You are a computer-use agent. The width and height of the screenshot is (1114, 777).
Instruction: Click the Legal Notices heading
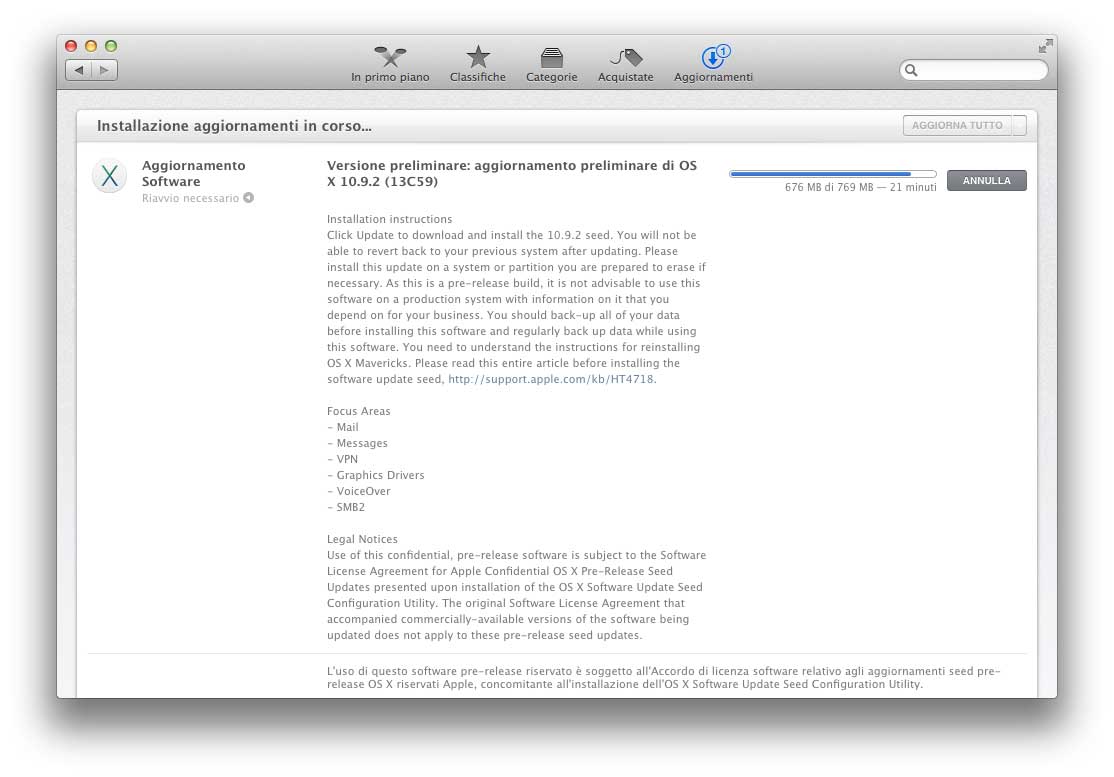tap(362, 539)
